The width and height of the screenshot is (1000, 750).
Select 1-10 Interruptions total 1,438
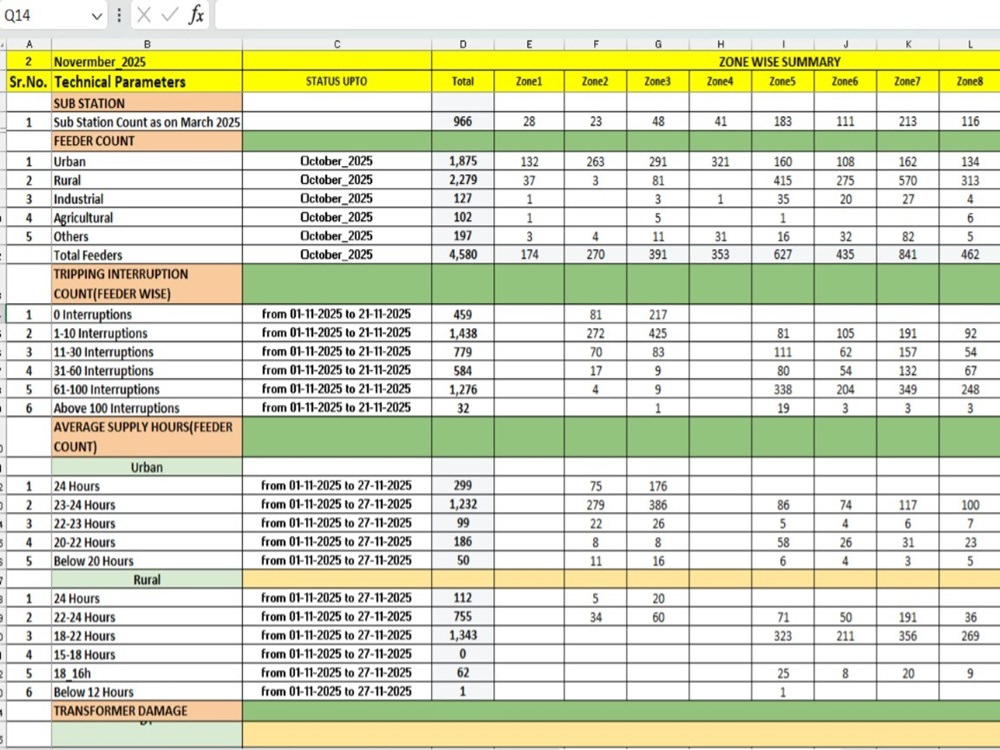pyautogui.click(x=463, y=333)
